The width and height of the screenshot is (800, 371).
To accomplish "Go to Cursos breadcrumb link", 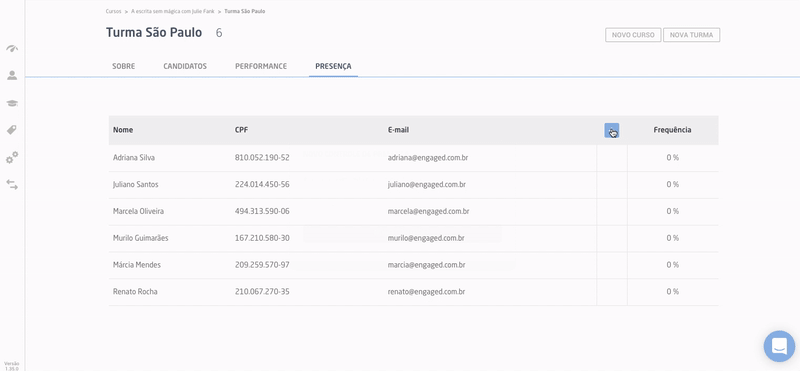I will click(x=114, y=11).
